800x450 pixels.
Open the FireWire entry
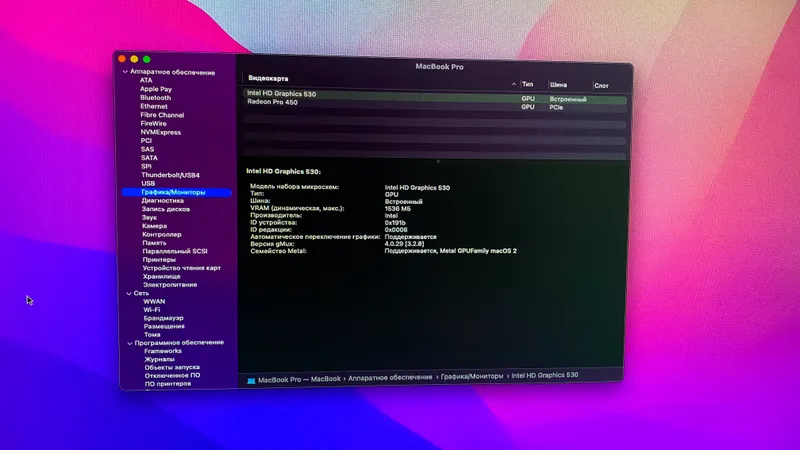coord(153,123)
